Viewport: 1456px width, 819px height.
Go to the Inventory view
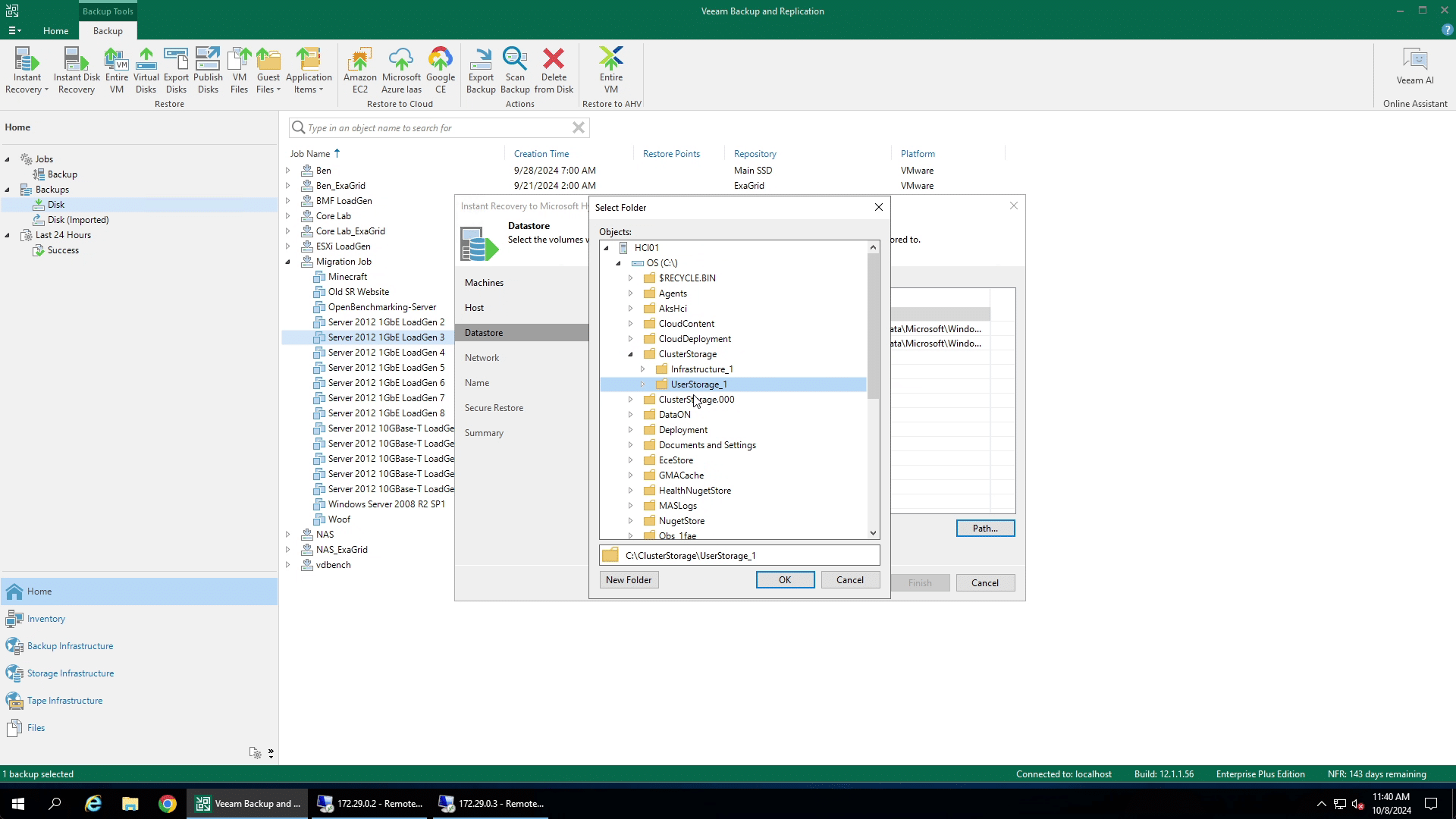click(x=45, y=619)
